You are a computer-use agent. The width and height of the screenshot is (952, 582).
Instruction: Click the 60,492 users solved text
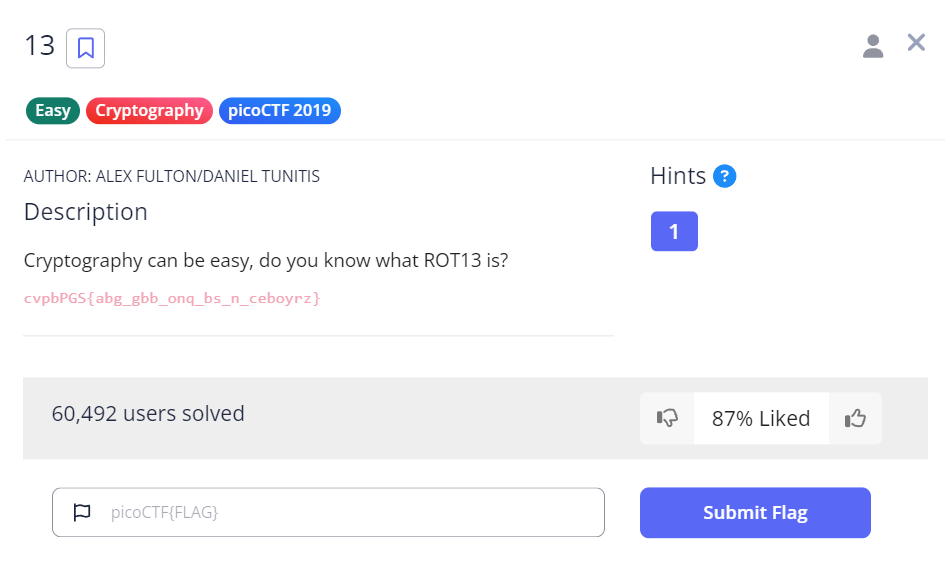tap(148, 413)
